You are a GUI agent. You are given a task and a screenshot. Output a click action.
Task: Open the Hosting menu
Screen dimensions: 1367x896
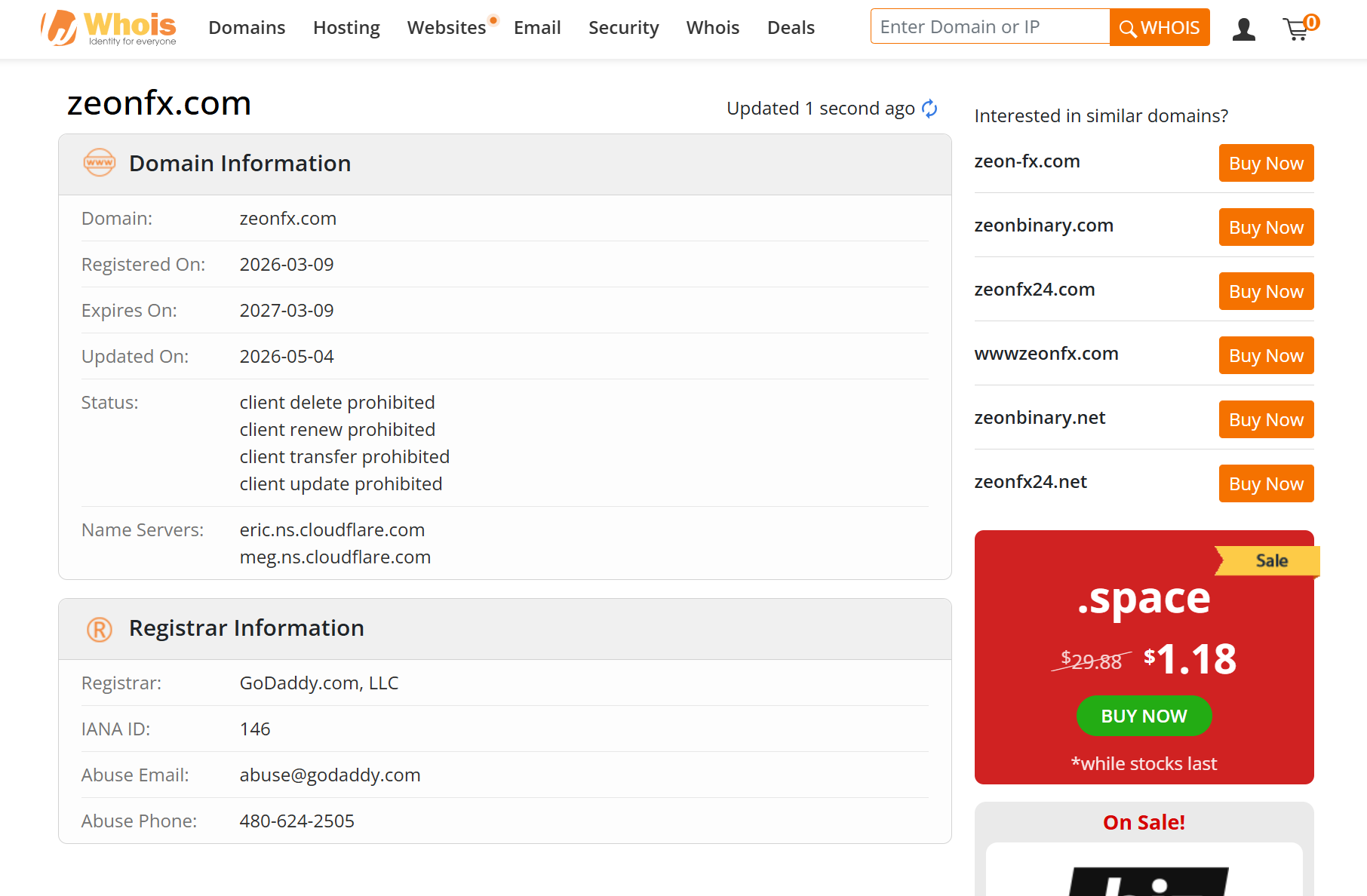346,28
